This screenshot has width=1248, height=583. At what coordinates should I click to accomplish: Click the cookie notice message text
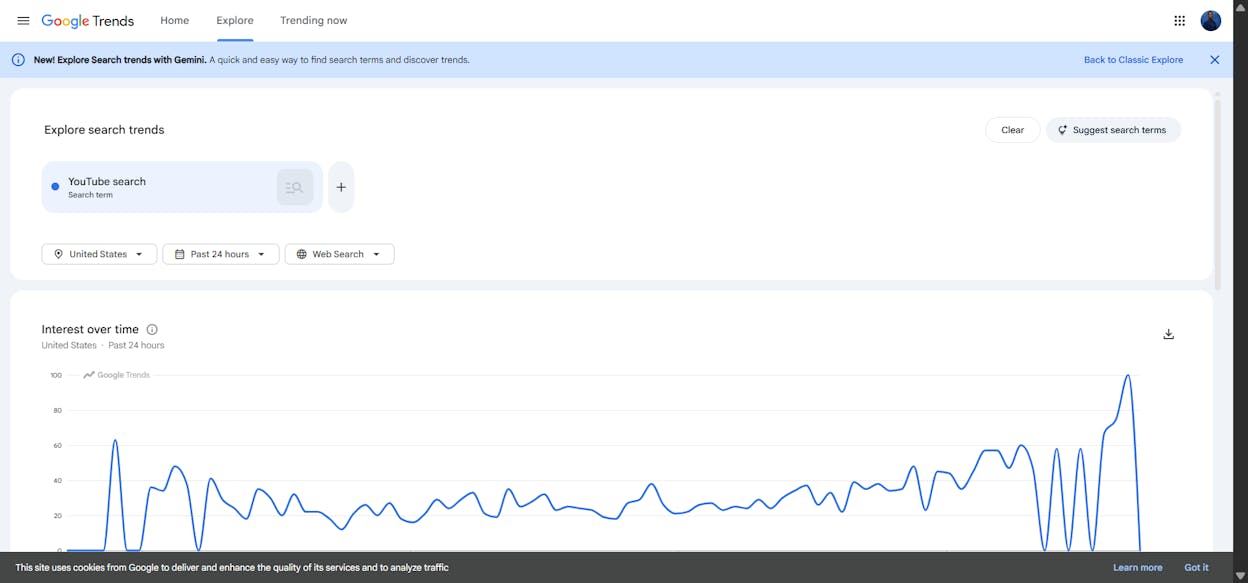232,567
